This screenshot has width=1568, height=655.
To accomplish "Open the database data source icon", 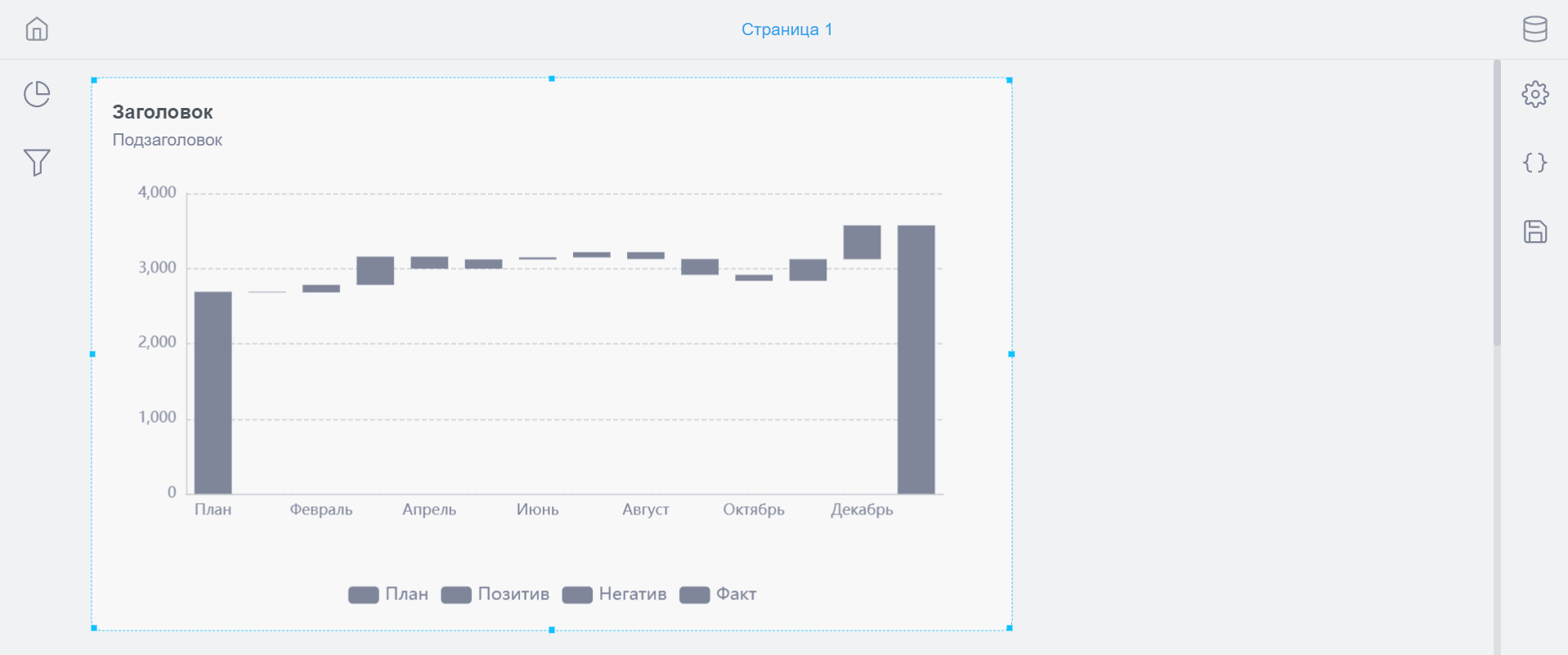I will [x=1534, y=29].
